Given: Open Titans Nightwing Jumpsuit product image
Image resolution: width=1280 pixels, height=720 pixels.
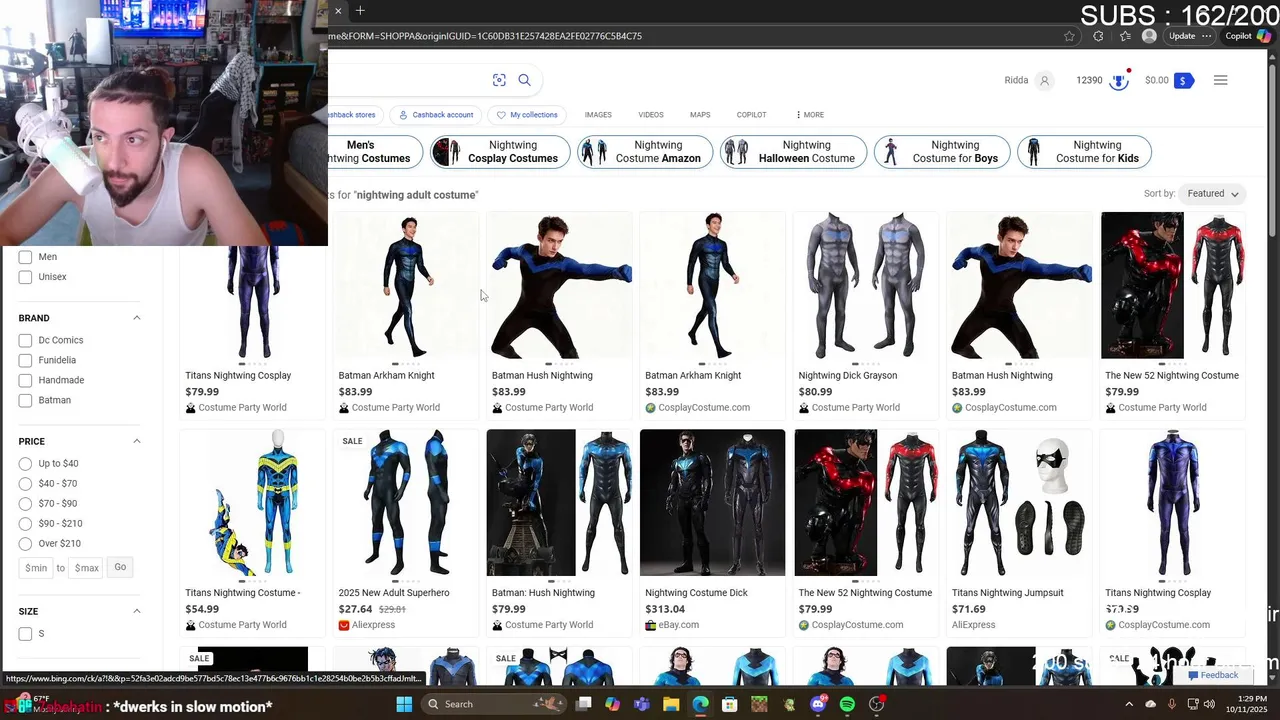Looking at the screenshot, I should point(1019,503).
